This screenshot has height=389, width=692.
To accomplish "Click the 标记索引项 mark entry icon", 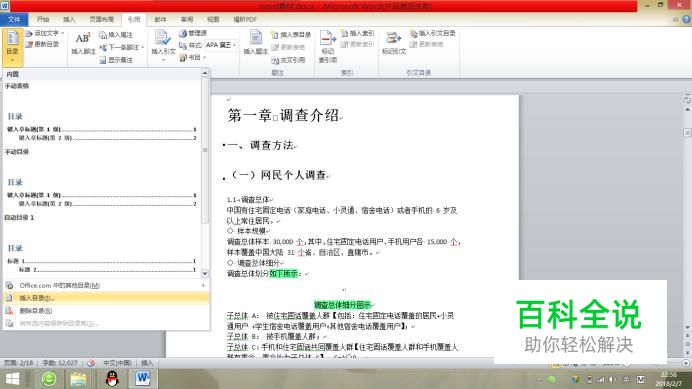I will [327, 38].
